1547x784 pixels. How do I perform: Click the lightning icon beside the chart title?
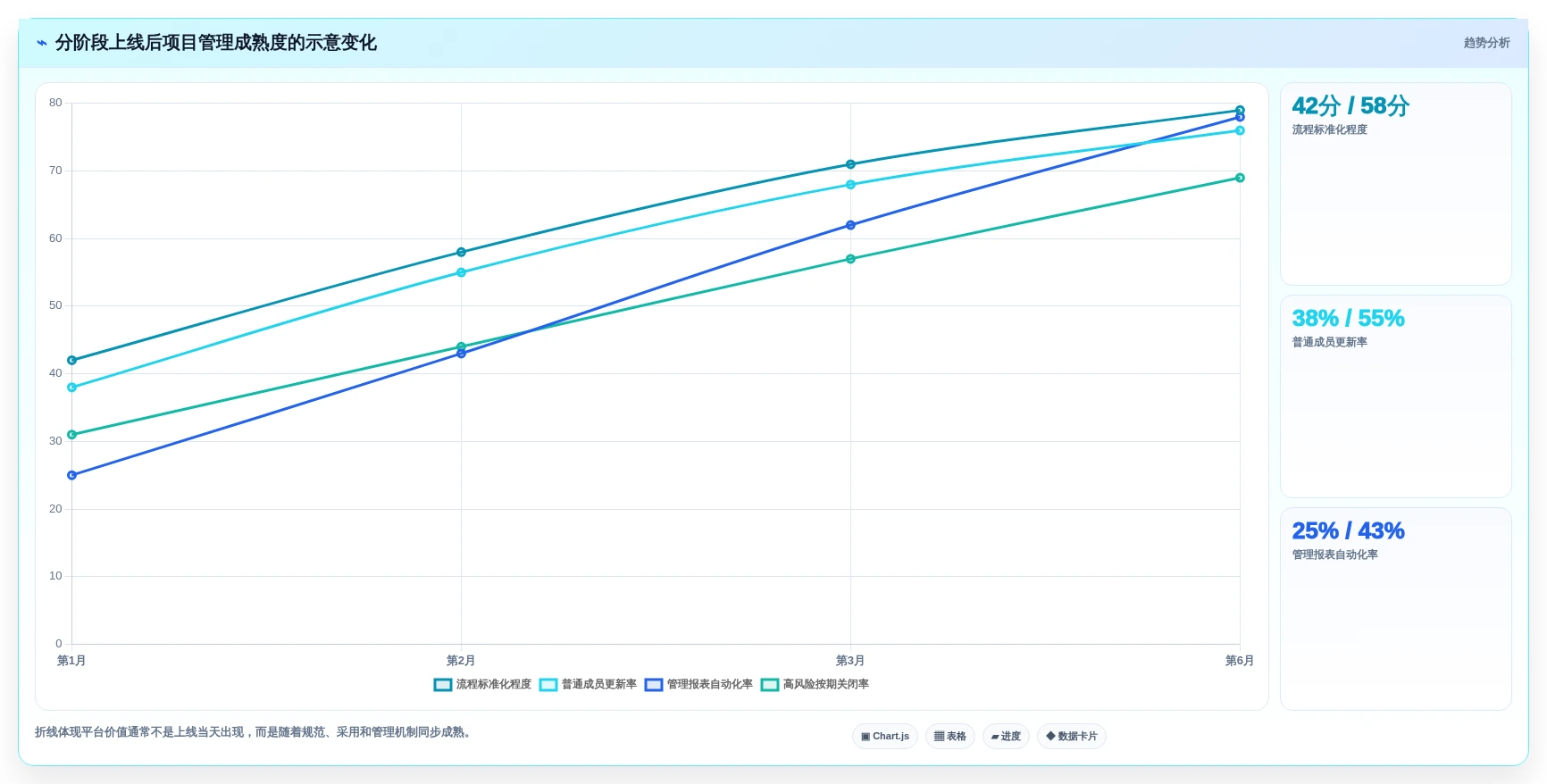pyautogui.click(x=42, y=43)
